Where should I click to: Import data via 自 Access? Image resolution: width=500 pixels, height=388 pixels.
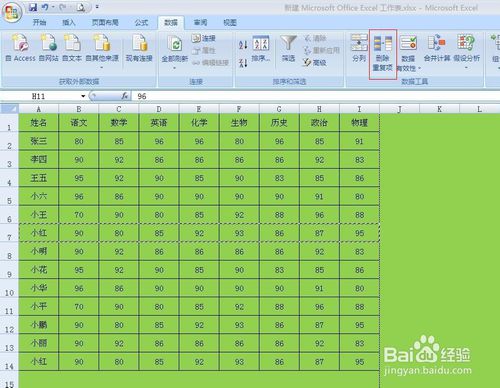(20, 48)
